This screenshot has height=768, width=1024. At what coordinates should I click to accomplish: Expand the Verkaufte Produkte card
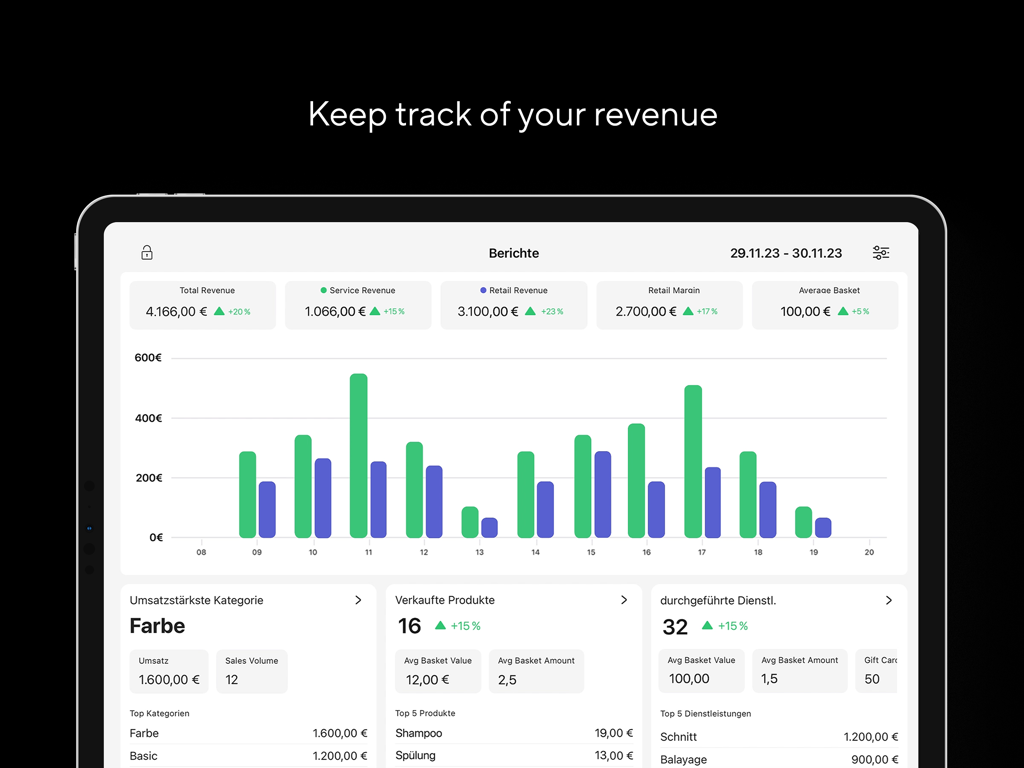click(623, 600)
